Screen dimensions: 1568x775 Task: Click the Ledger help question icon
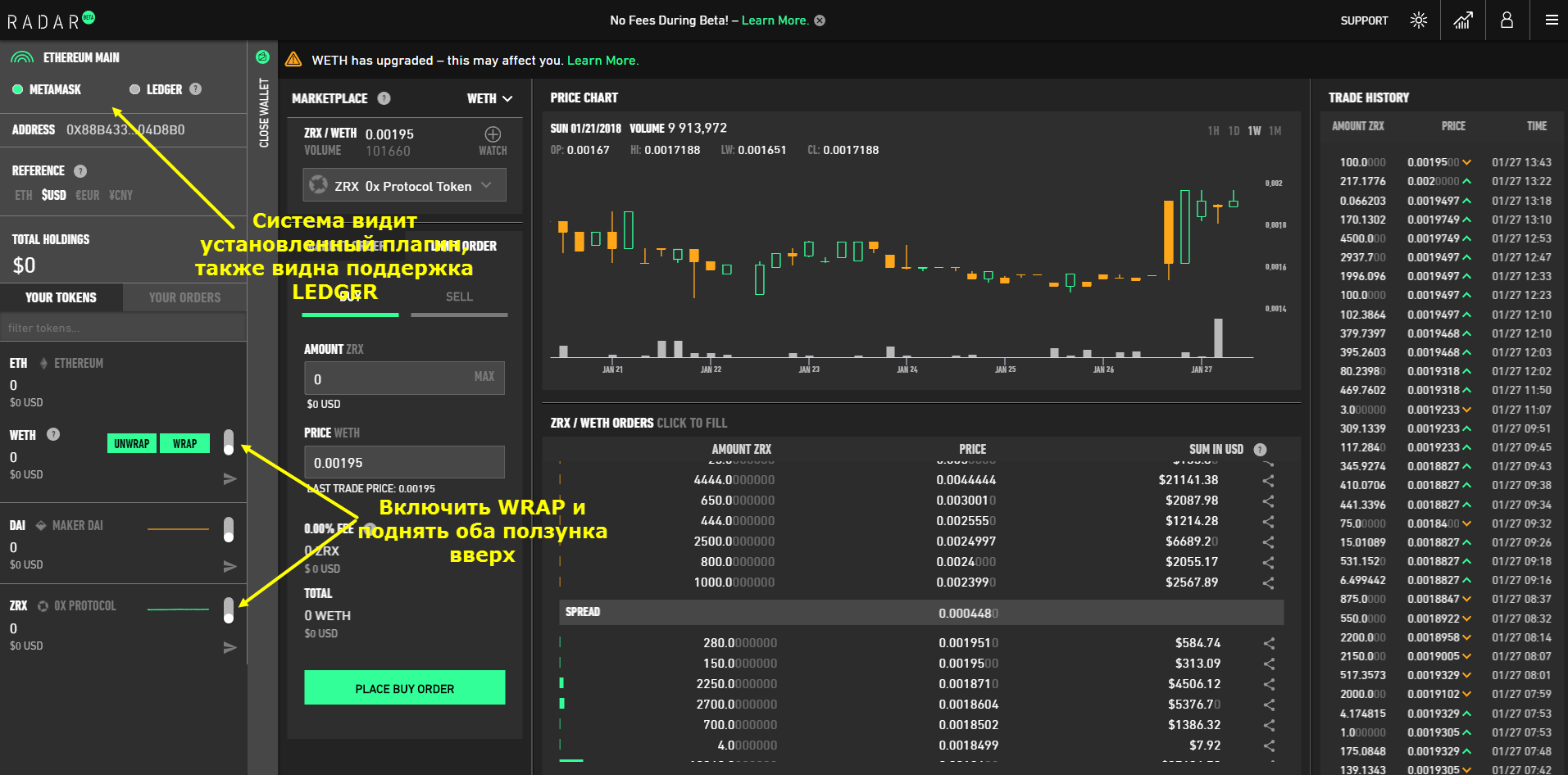(x=195, y=89)
